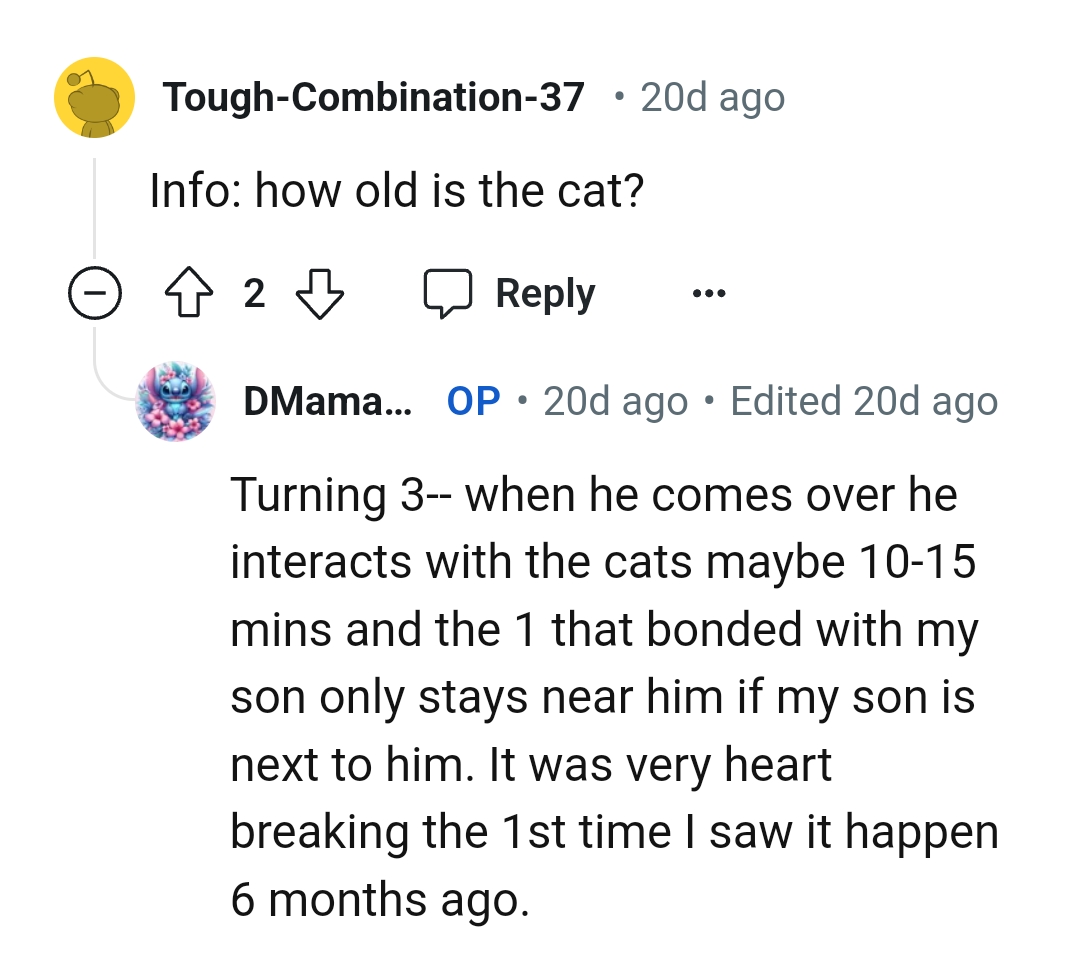Click the blue OP badge
Image resolution: width=1080 pixels, height=954 pixels.
473,401
